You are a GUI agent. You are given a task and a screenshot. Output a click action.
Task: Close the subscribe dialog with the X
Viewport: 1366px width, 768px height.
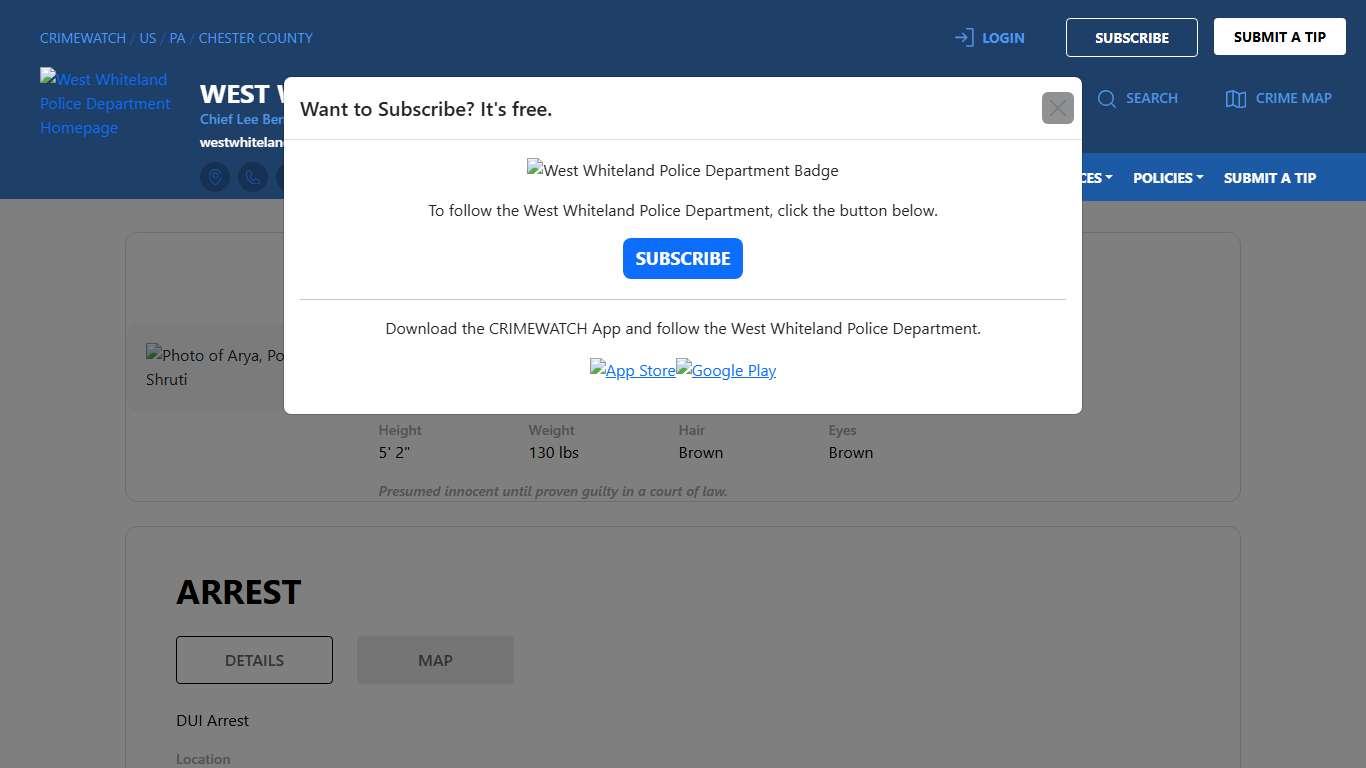pyautogui.click(x=1057, y=108)
